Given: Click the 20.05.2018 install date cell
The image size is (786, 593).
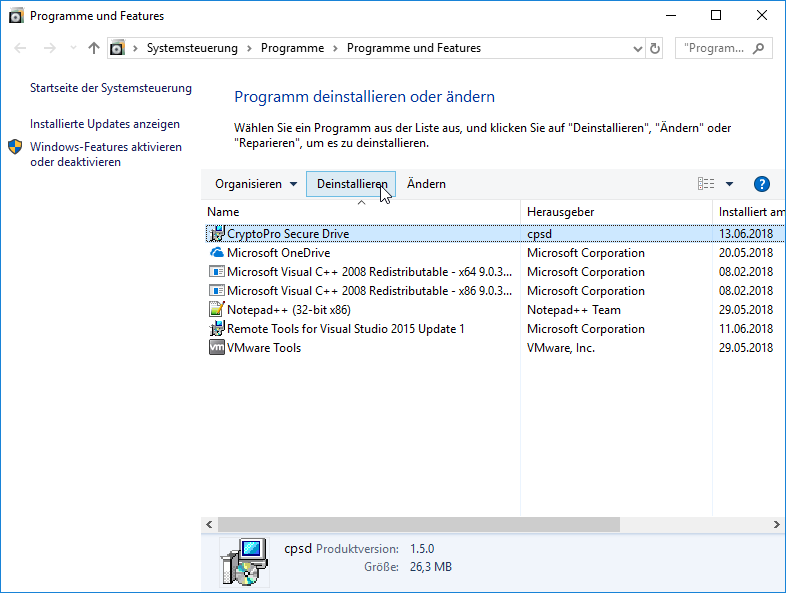Looking at the screenshot, I should click(746, 253).
